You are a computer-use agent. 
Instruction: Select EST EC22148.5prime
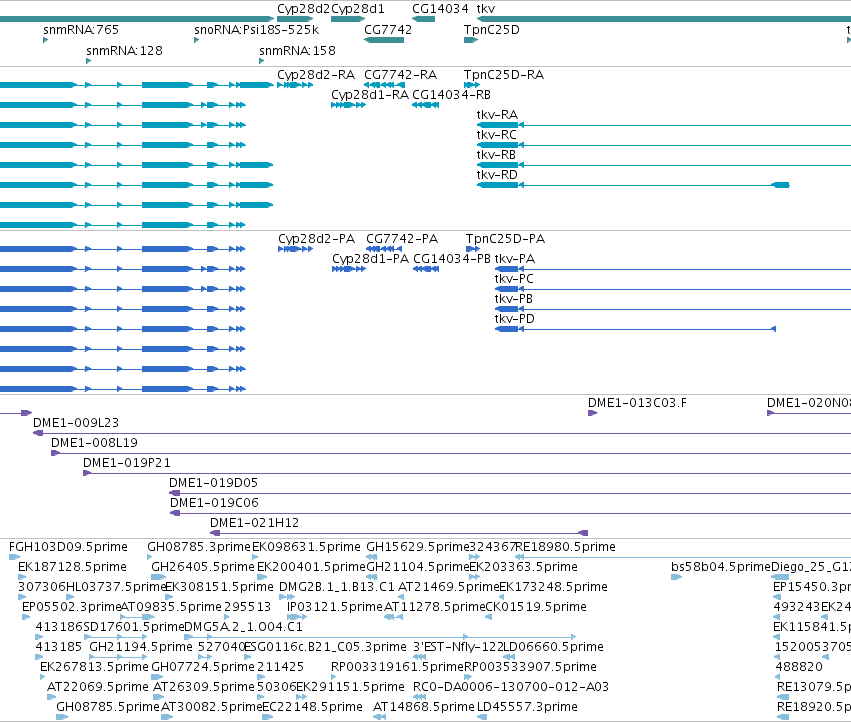pyautogui.click(x=313, y=707)
